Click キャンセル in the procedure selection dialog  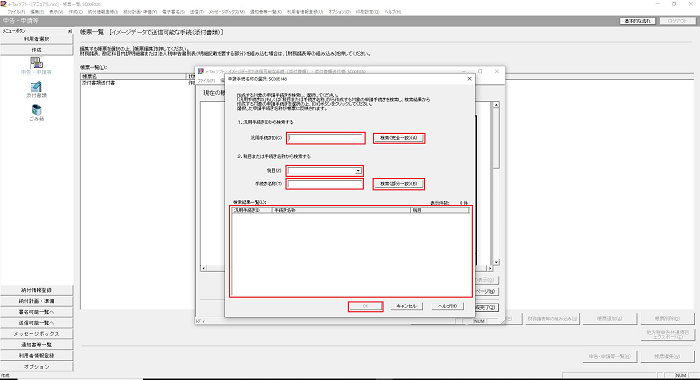pos(406,306)
